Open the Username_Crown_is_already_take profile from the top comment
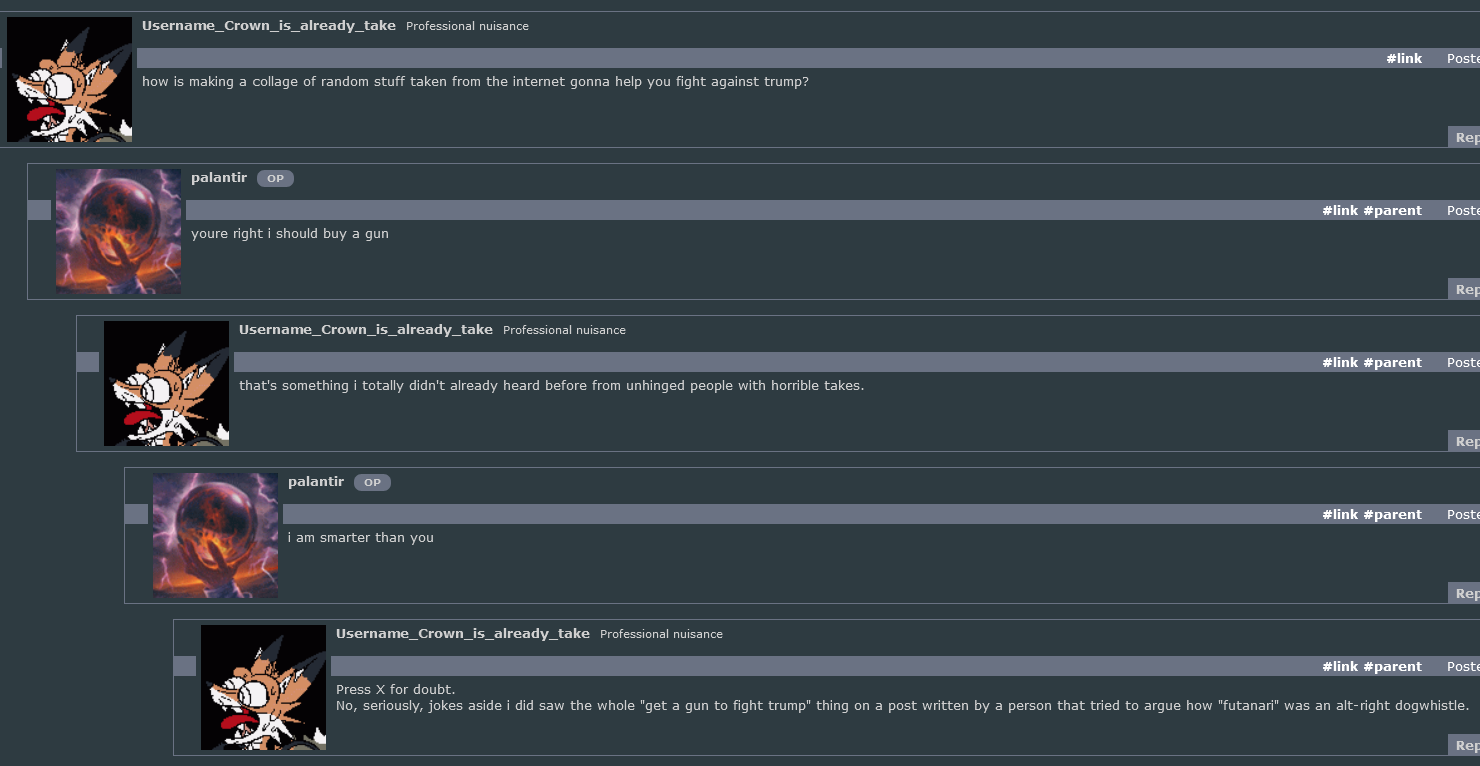Screen dimensions: 1480x766 pos(268,26)
